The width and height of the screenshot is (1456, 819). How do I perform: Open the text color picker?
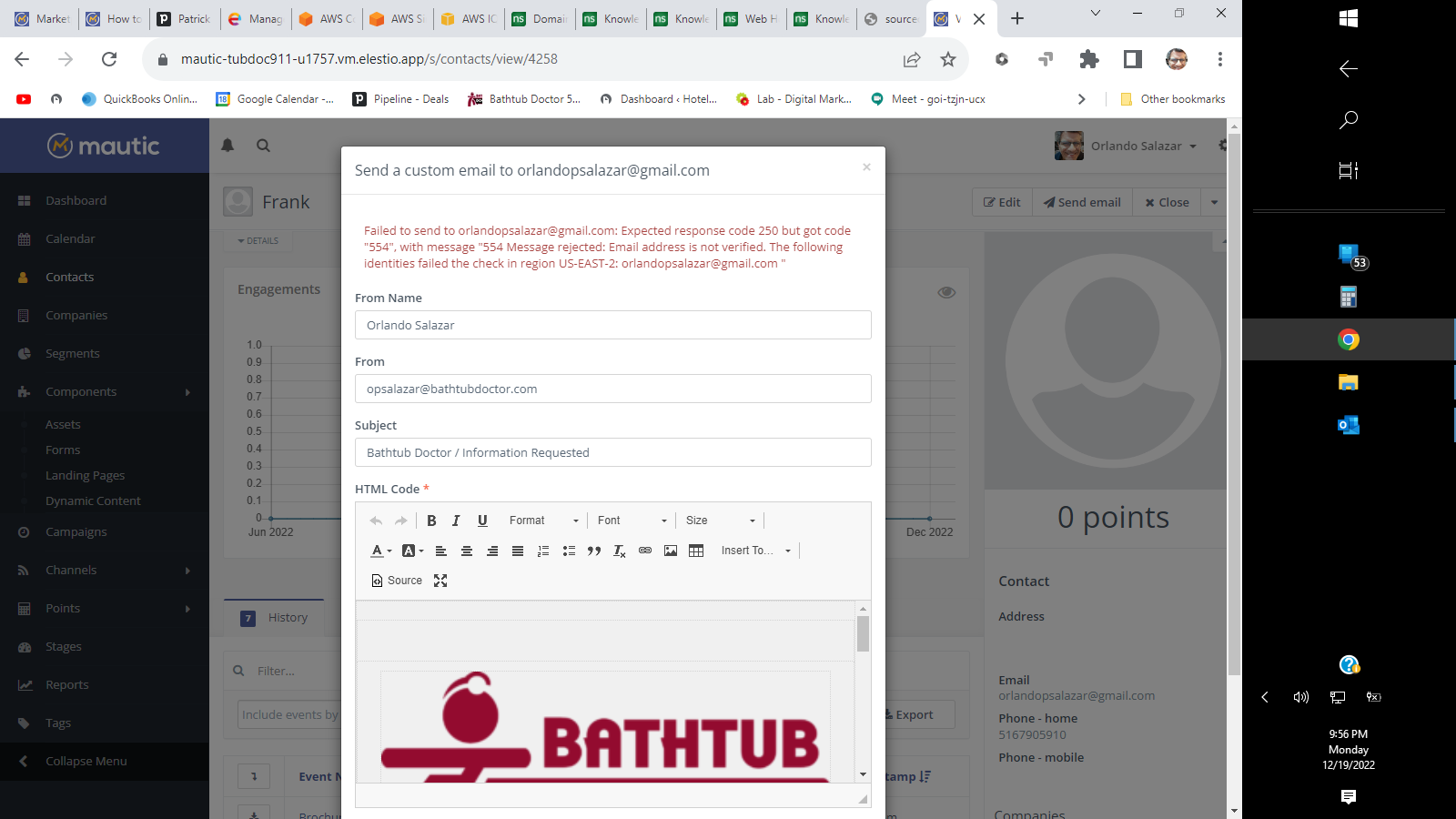[381, 551]
